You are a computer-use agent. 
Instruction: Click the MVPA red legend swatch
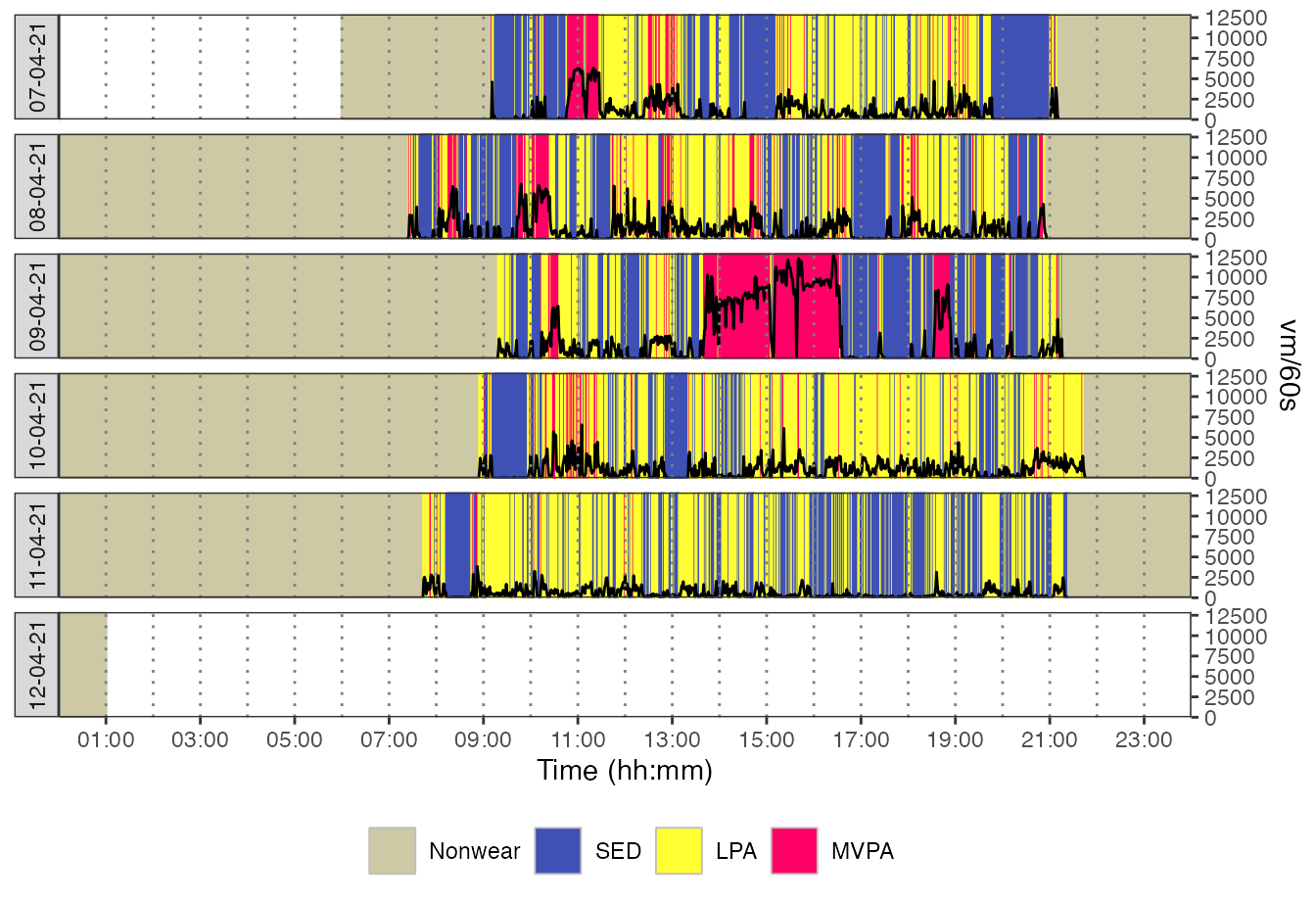pos(794,850)
